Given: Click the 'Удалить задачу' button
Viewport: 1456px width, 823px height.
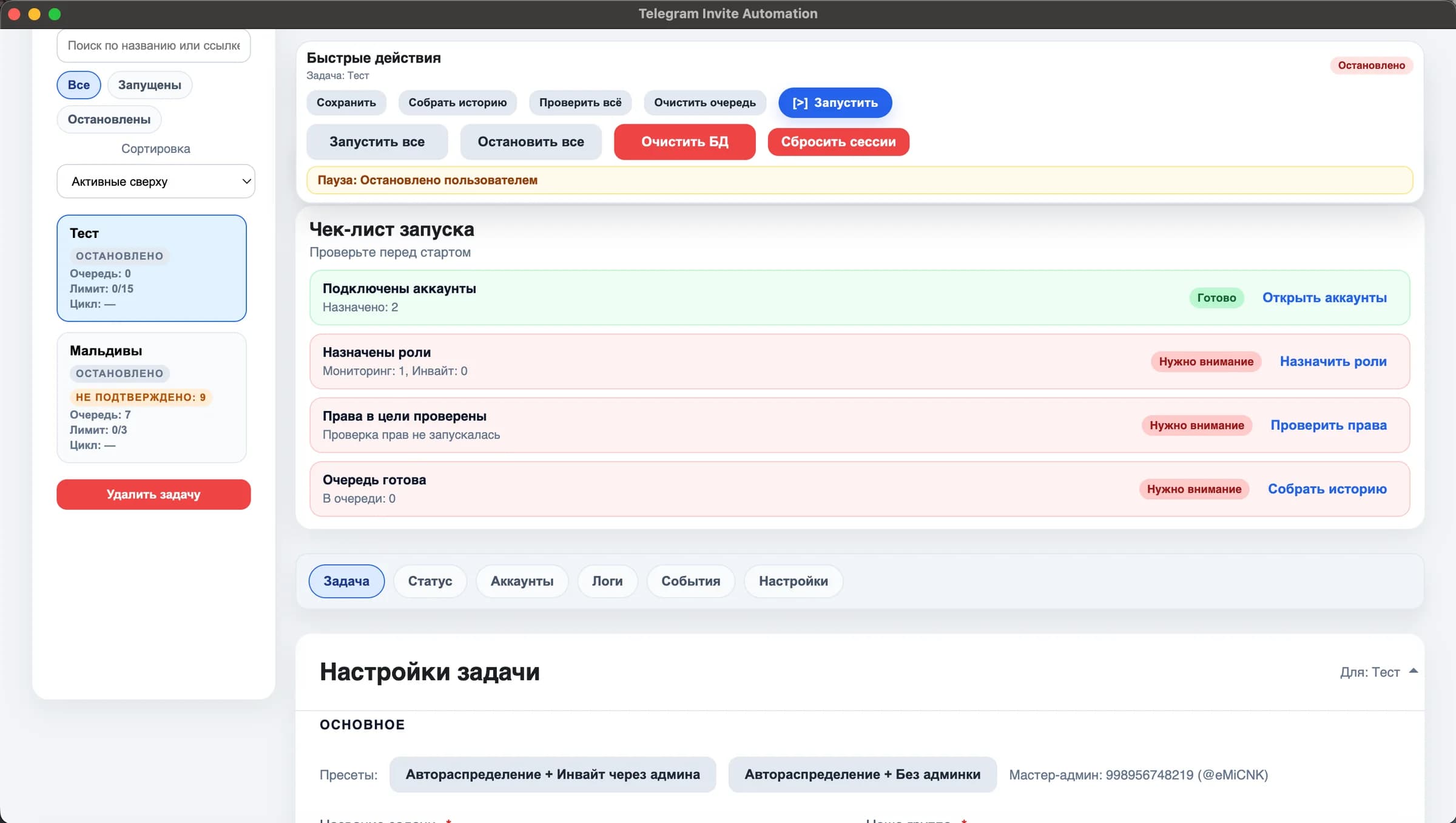Looking at the screenshot, I should [x=153, y=495].
